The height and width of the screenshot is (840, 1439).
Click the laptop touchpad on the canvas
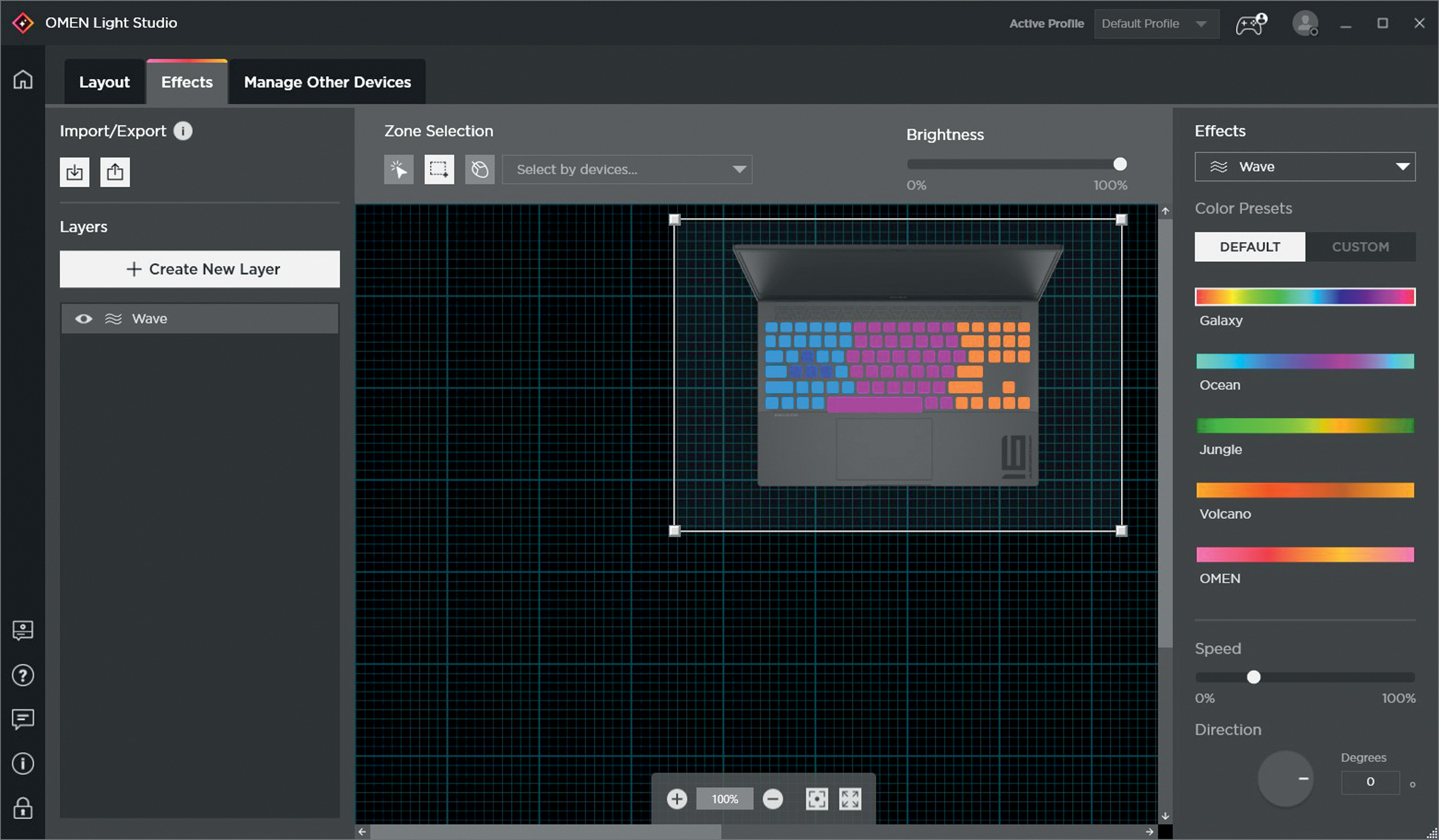pyautogui.click(x=884, y=449)
